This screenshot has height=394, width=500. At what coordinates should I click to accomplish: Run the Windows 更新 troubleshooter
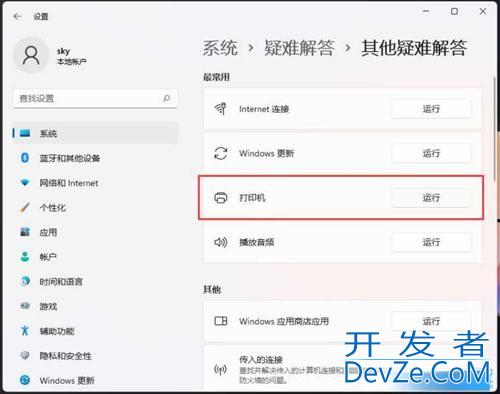coord(431,153)
